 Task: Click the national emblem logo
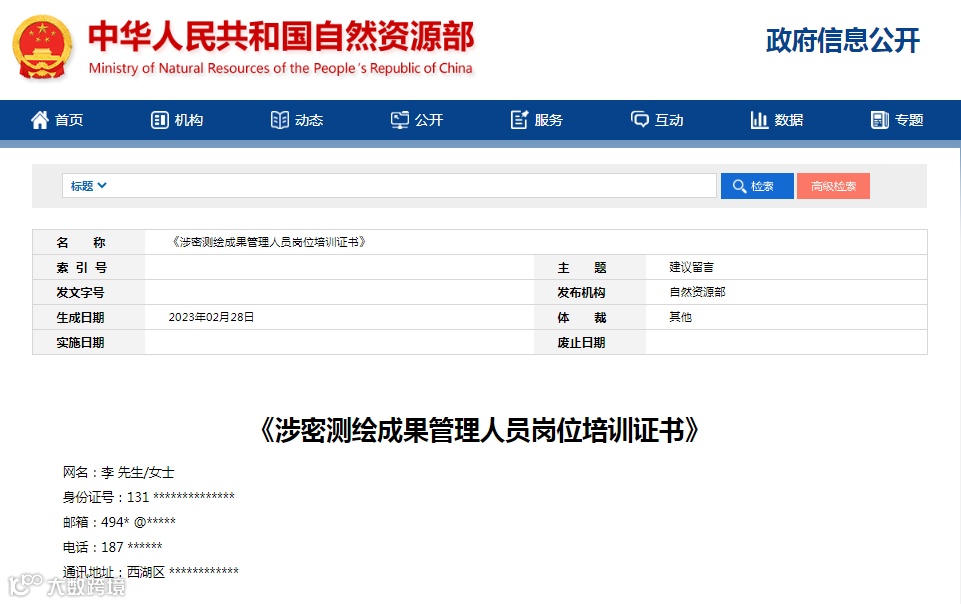(42, 47)
